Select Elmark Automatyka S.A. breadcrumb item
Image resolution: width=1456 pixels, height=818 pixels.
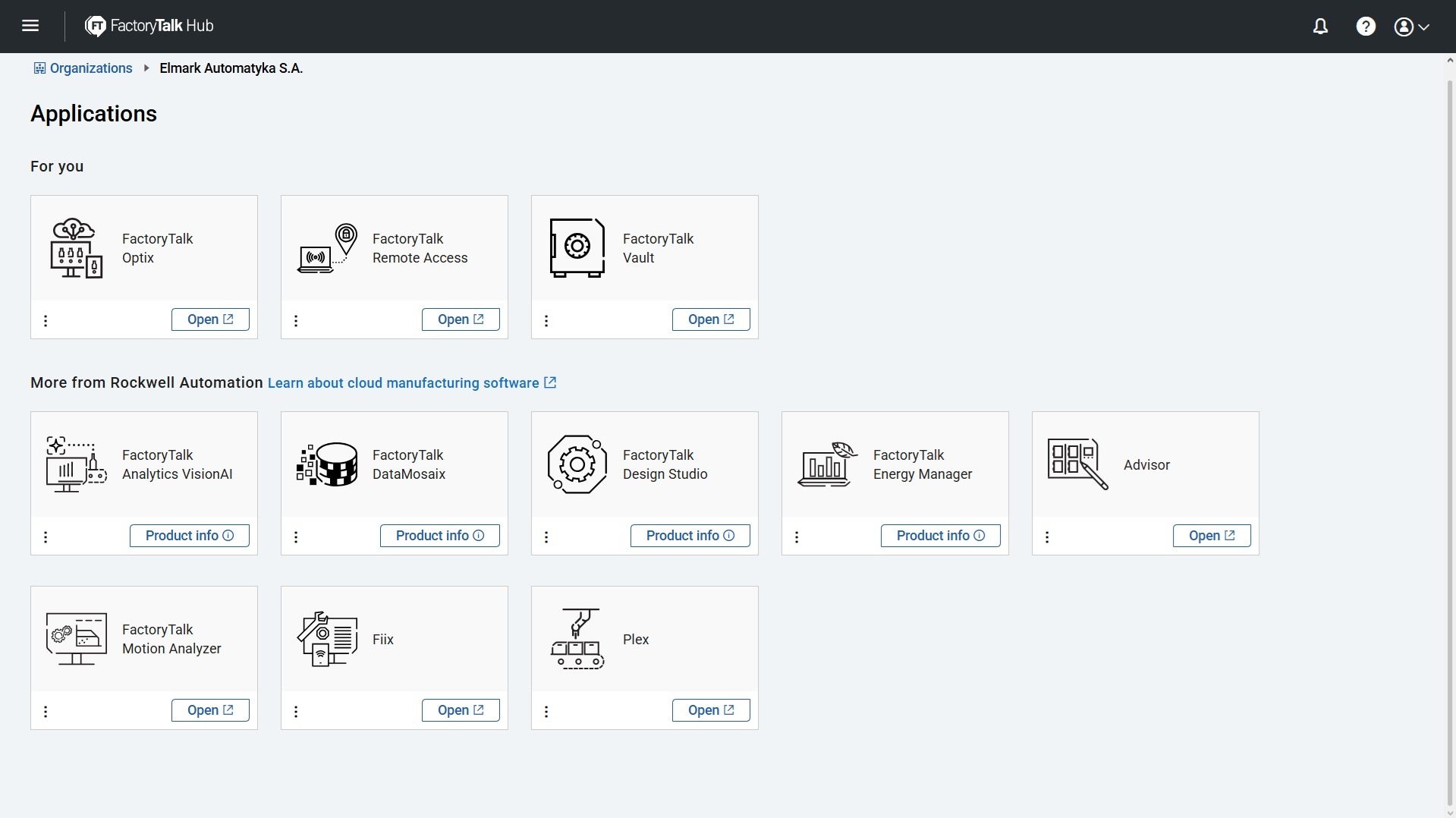click(231, 68)
